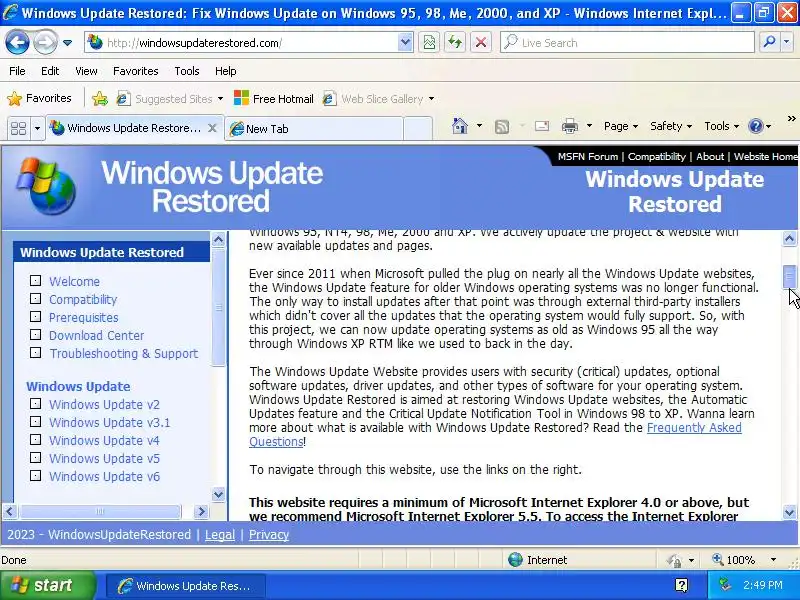Open the Favorites menu
The image size is (800, 600).
[x=136, y=71]
